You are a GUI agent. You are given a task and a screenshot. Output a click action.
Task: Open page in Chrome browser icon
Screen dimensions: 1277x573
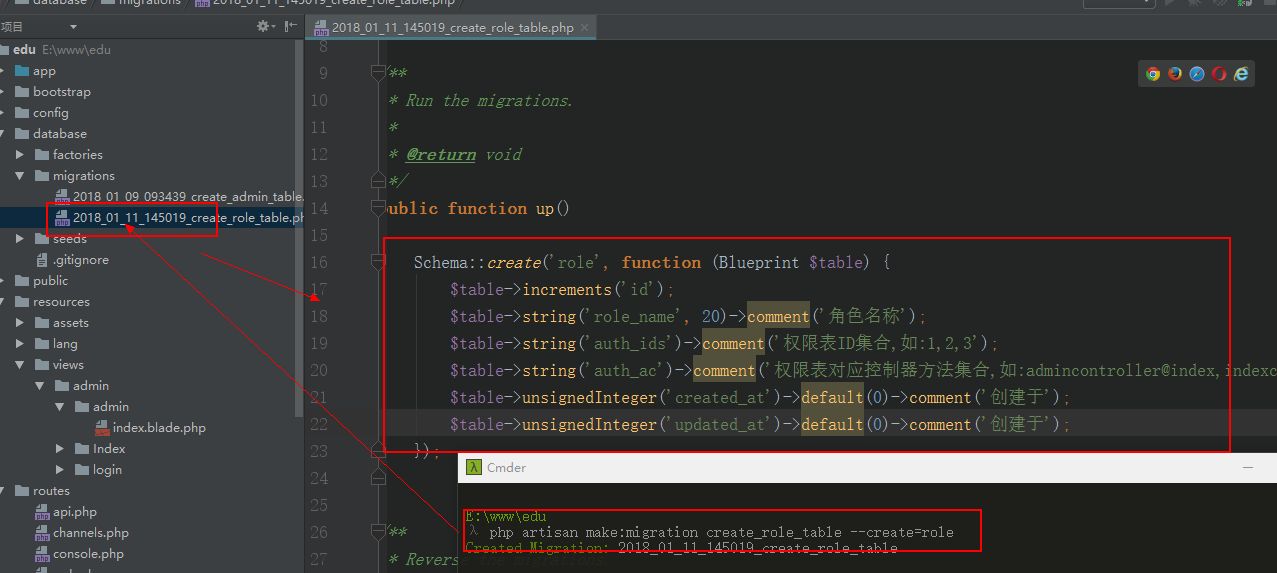[x=1153, y=73]
